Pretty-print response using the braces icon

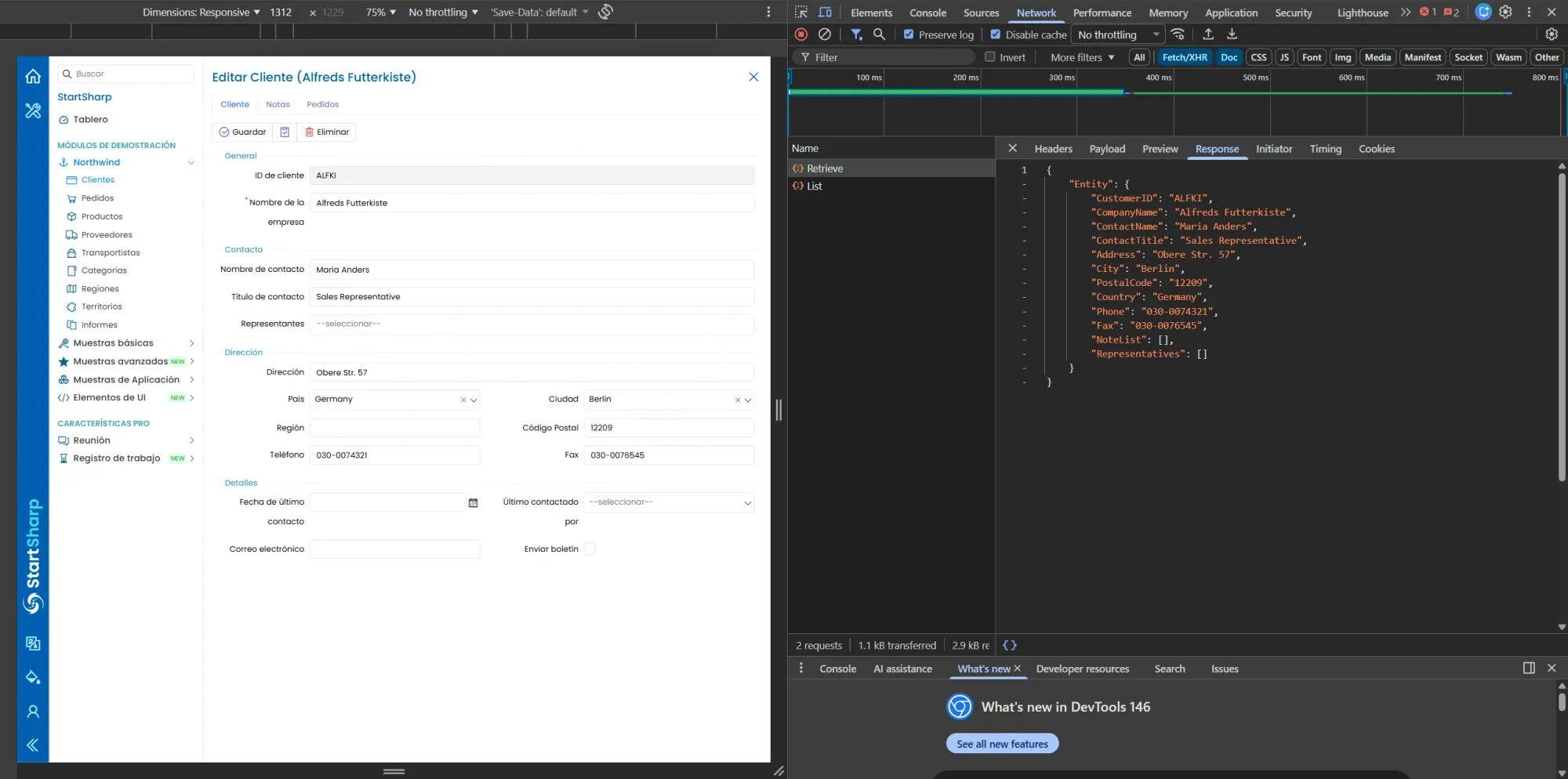pos(1010,645)
